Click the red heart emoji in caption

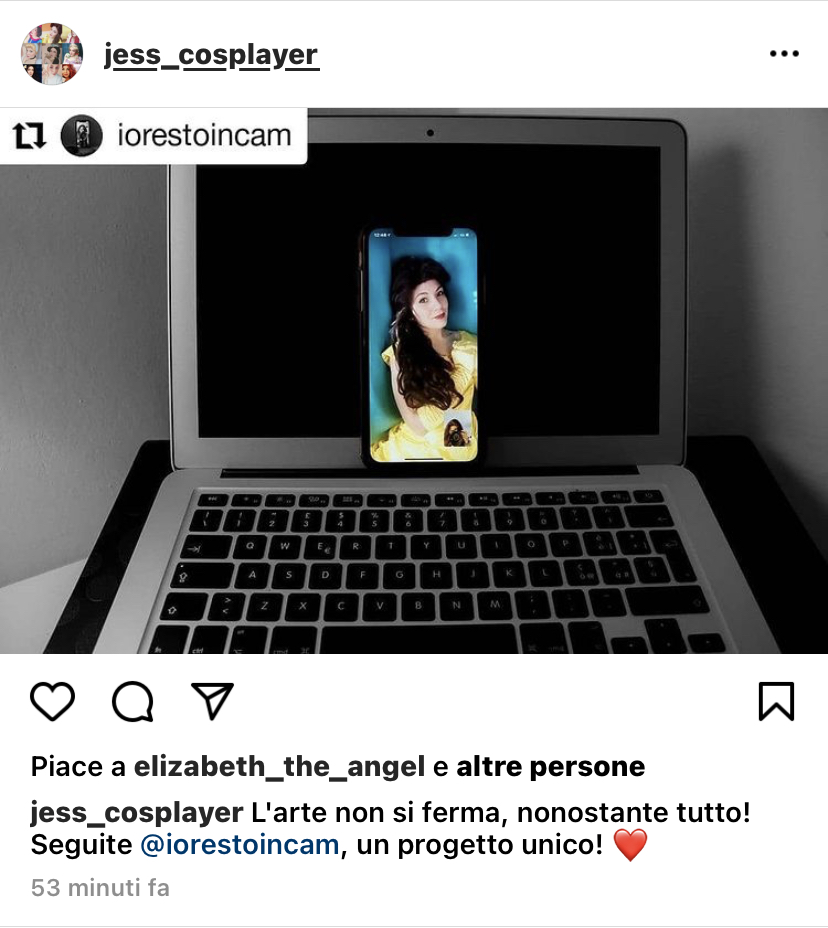coord(630,845)
